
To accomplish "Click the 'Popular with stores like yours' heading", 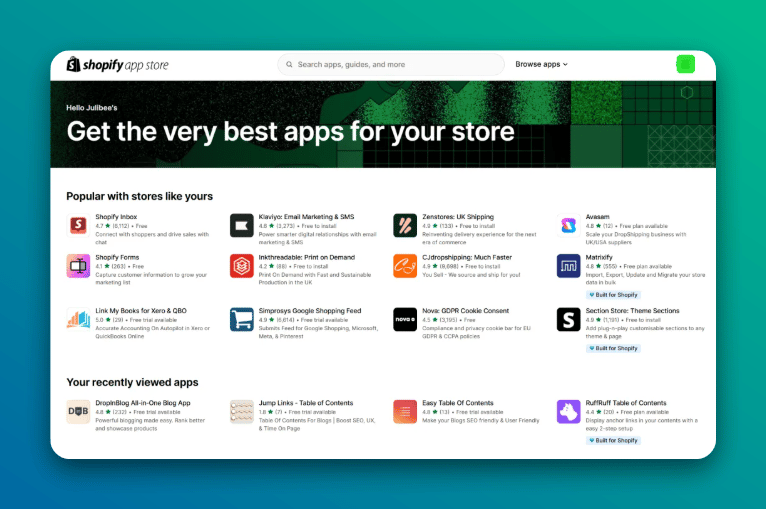I will [x=139, y=196].
